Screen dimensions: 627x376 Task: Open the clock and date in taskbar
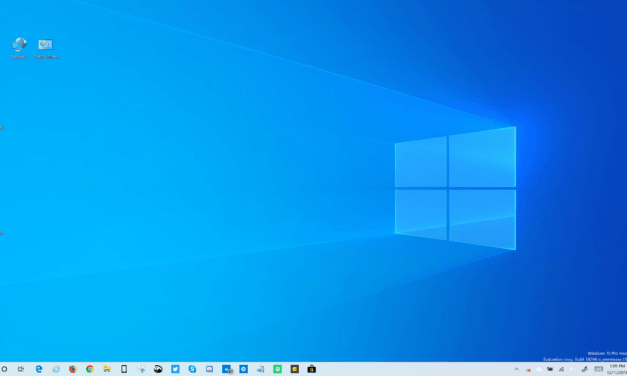pos(617,369)
